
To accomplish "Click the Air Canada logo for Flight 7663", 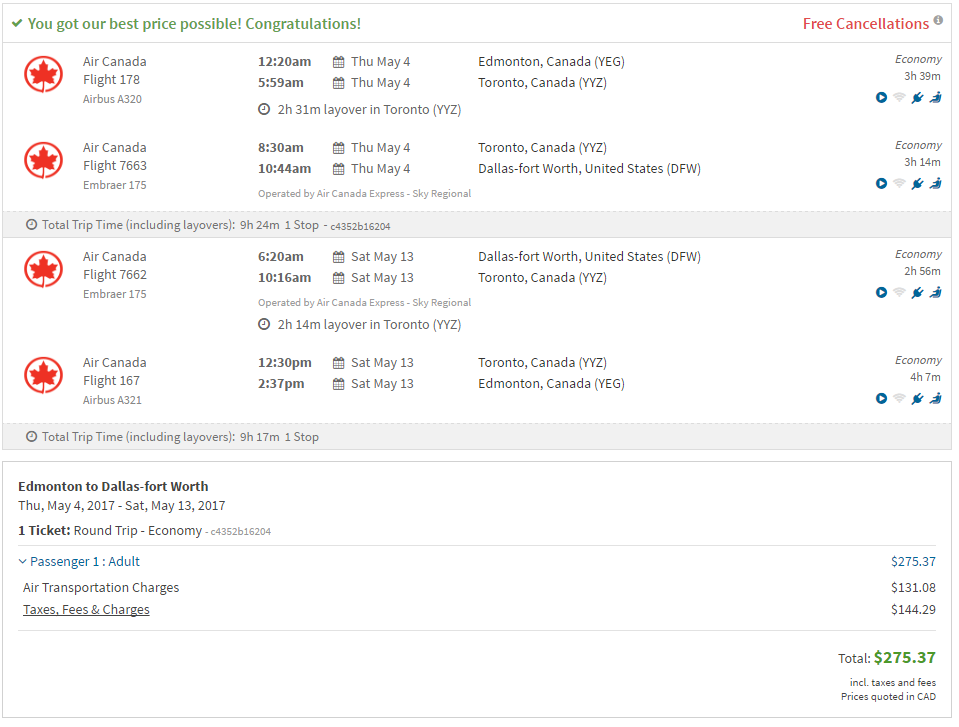I will click(x=43, y=161).
